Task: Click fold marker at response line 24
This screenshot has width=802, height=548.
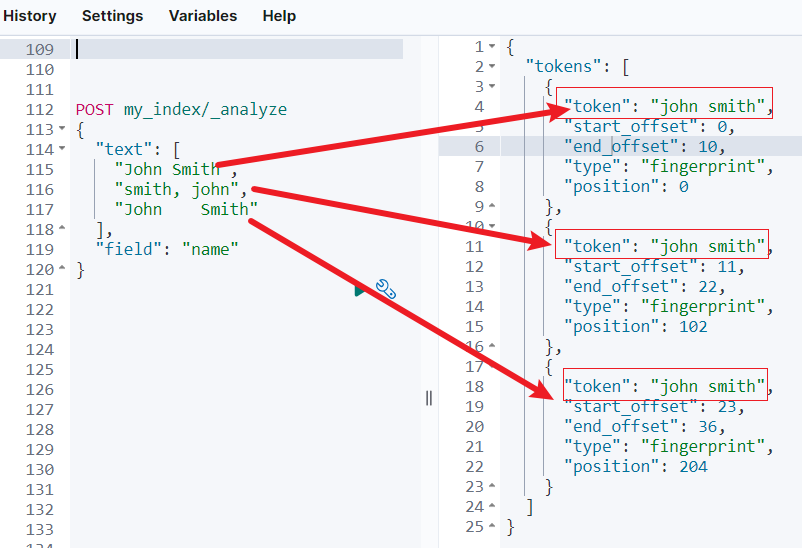Action: pyautogui.click(x=492, y=506)
